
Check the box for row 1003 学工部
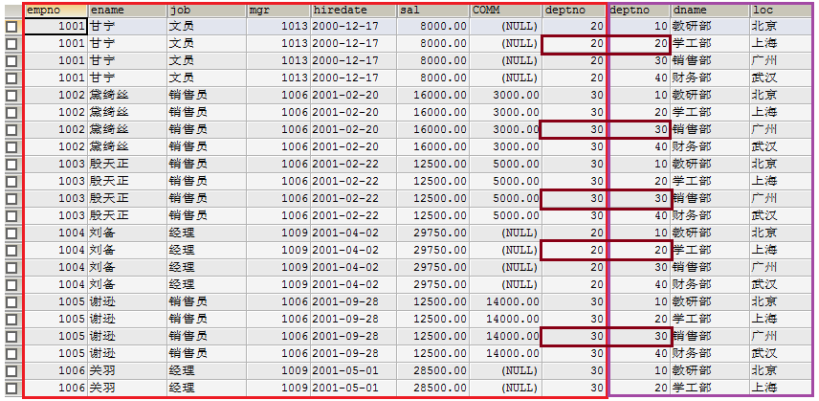click(11, 182)
